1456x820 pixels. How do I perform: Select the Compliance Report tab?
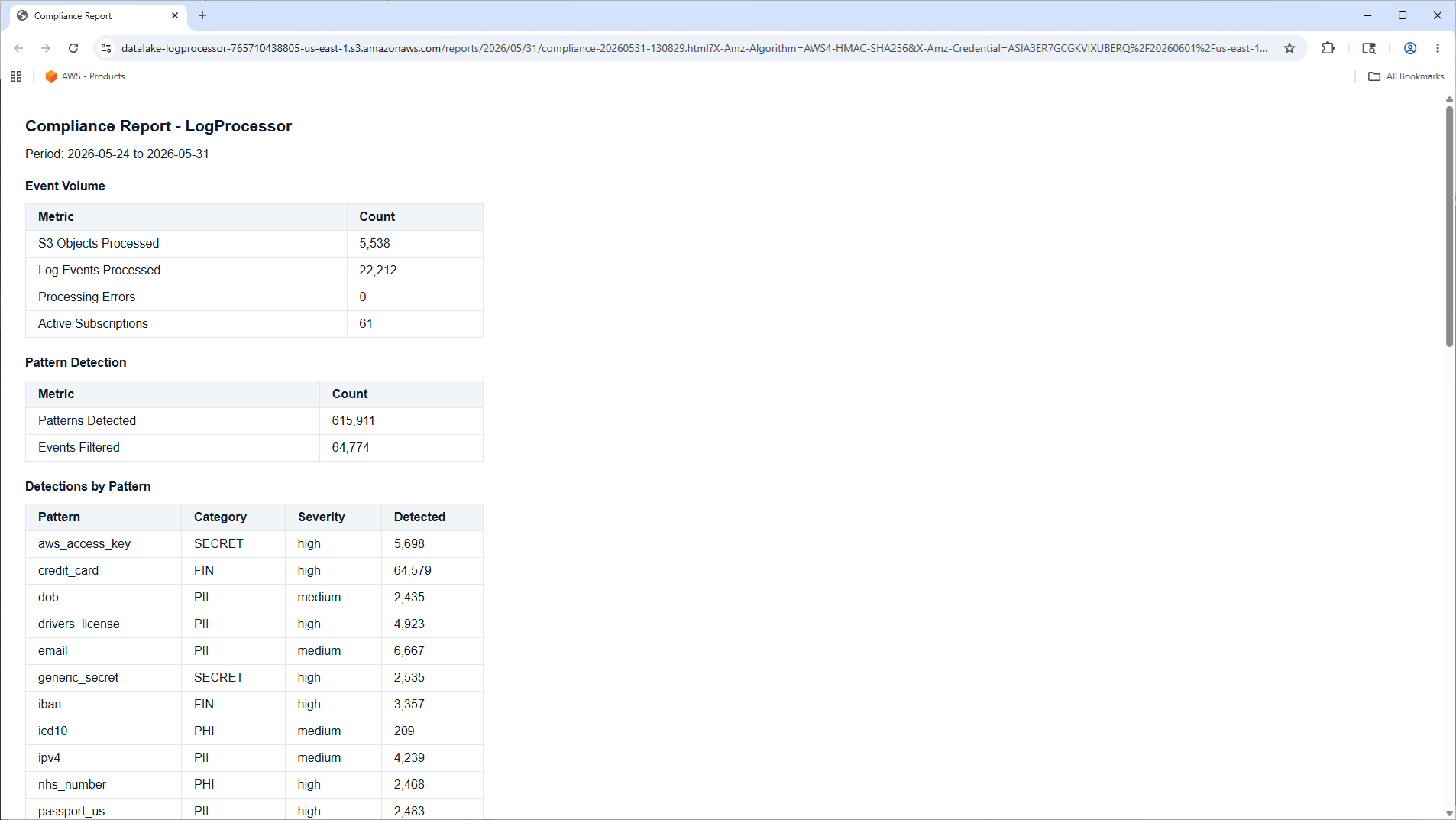point(98,15)
